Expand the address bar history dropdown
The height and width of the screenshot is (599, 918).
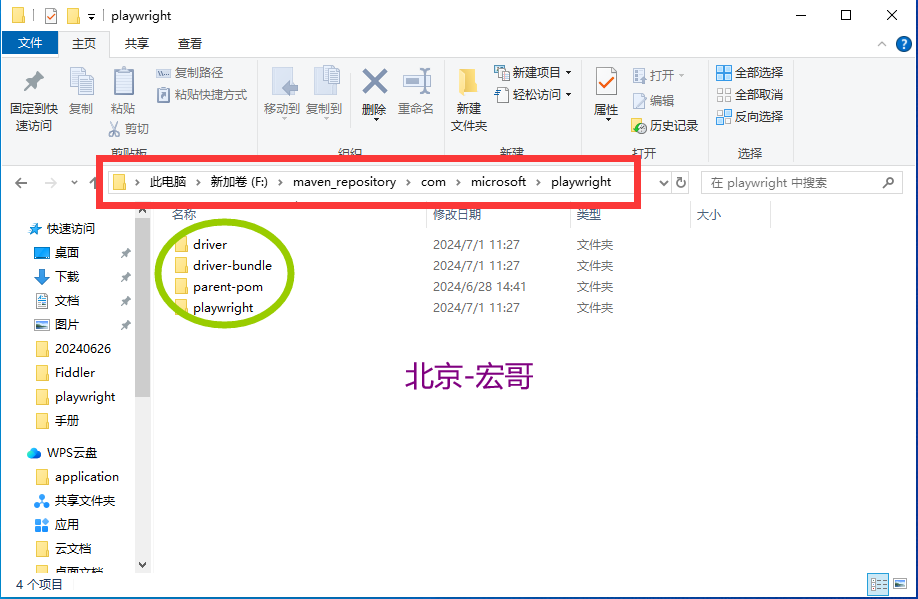[663, 183]
